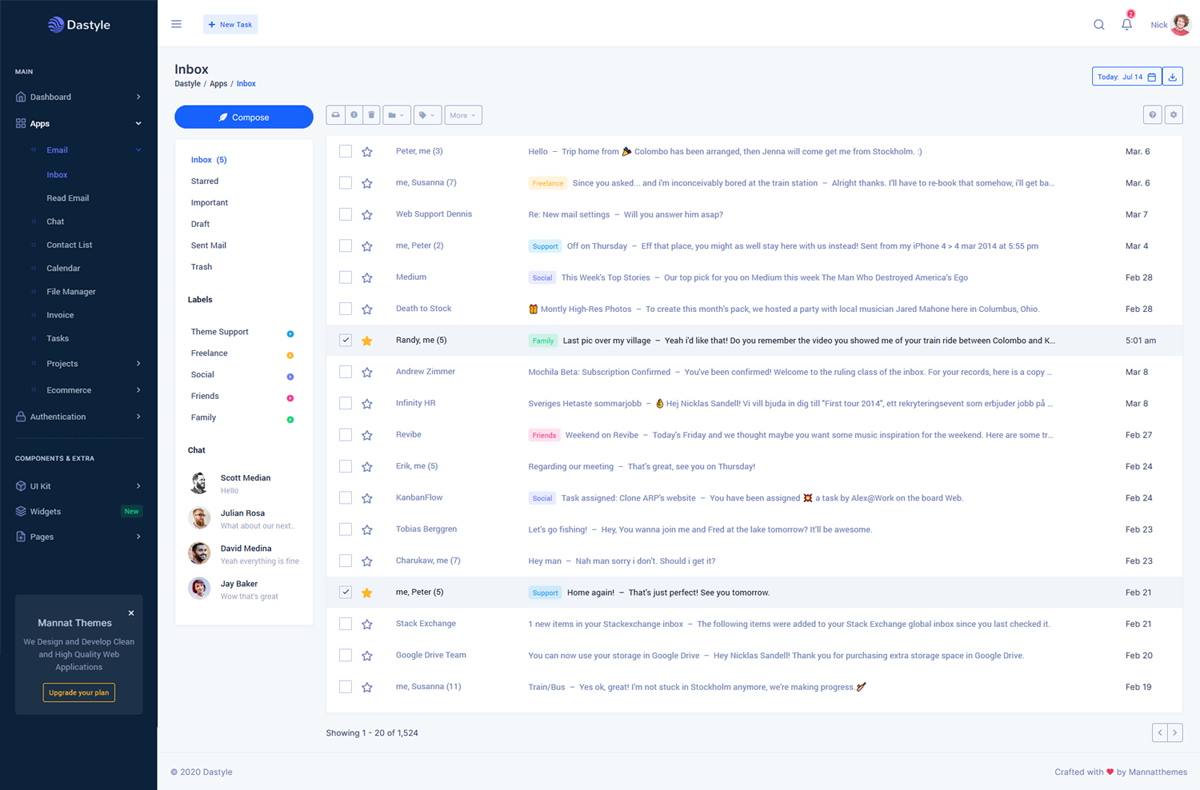Go to Calendar in the sidebar
Image resolution: width=1200 pixels, height=790 pixels.
tap(63, 268)
